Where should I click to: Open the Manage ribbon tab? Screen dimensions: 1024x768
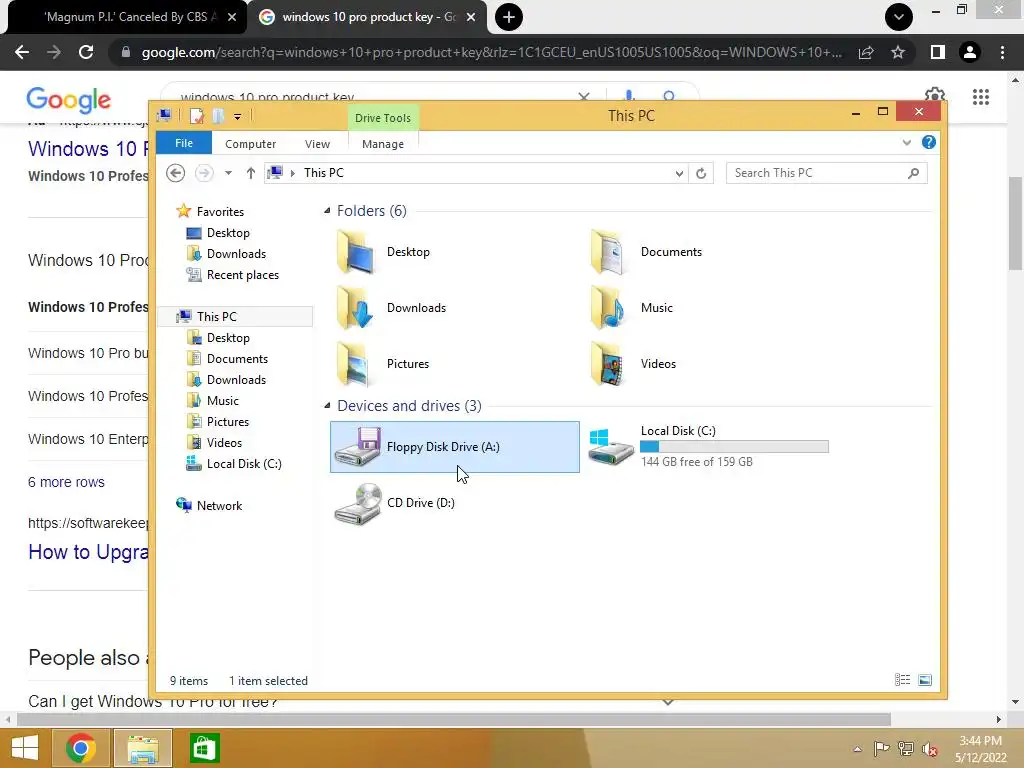(x=383, y=144)
